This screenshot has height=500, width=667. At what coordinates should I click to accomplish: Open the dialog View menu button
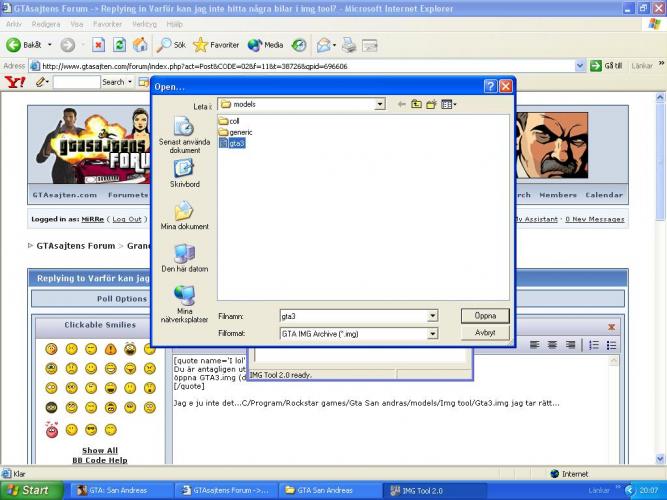click(449, 104)
